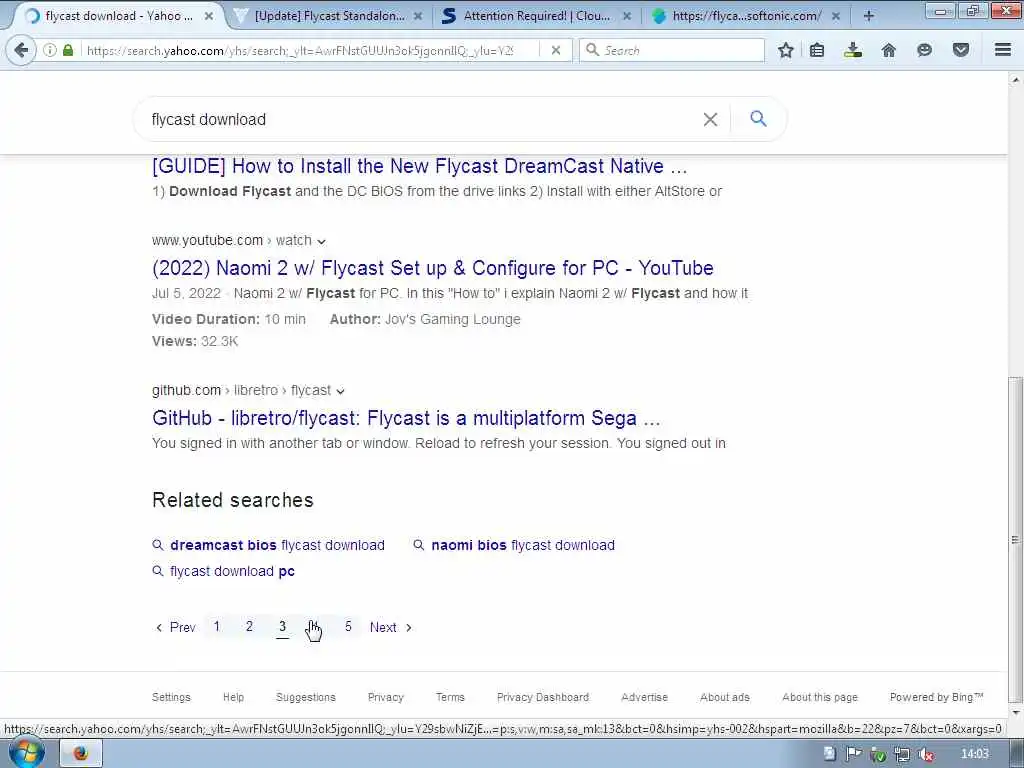This screenshot has height=768, width=1024.
Task: Go to results page 1
Action: click(217, 626)
